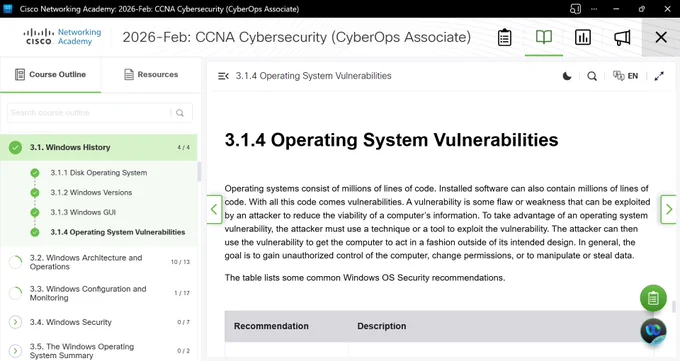Open 3.1.3 Windows GUI

click(x=83, y=212)
